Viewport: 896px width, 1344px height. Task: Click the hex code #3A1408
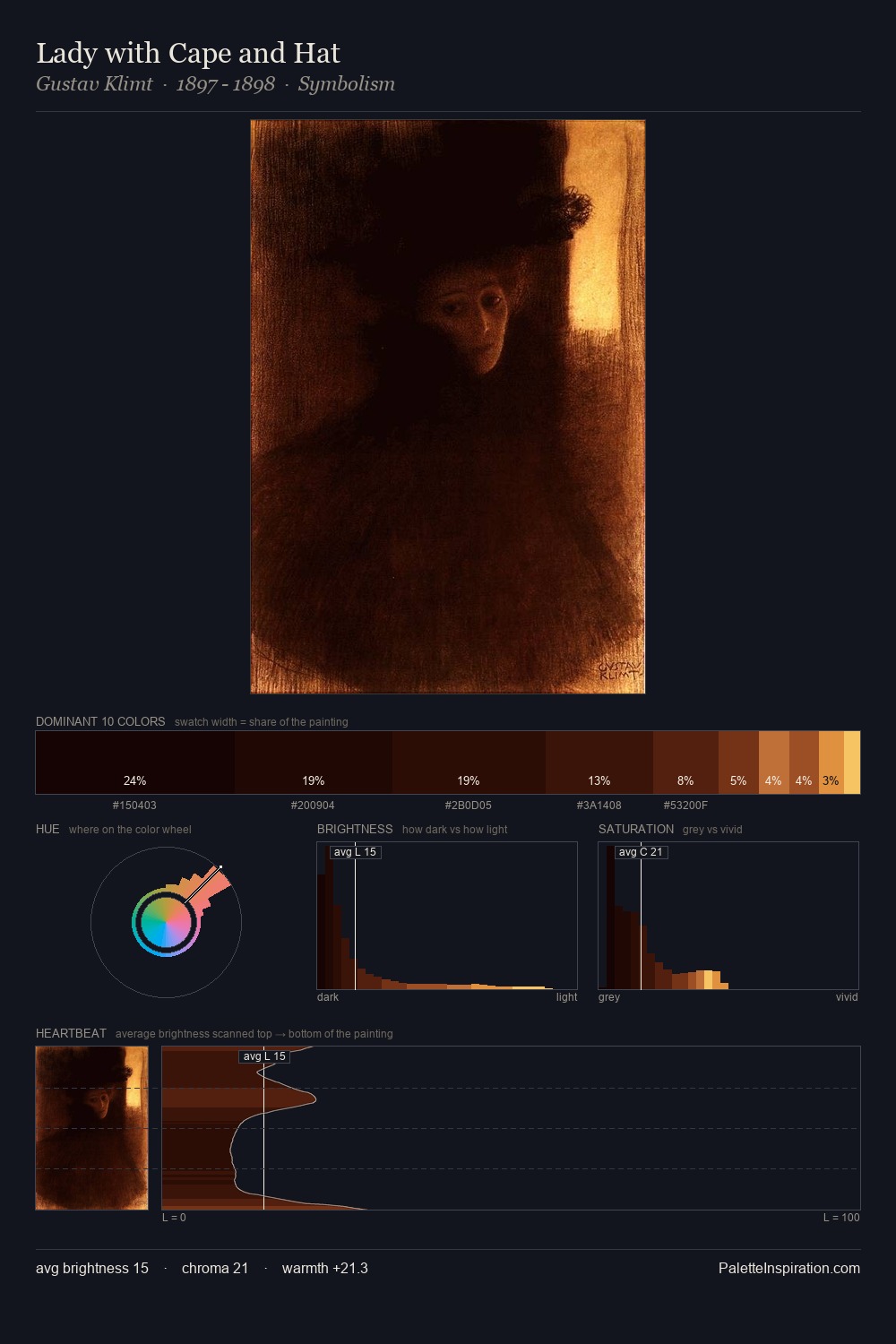(x=599, y=806)
